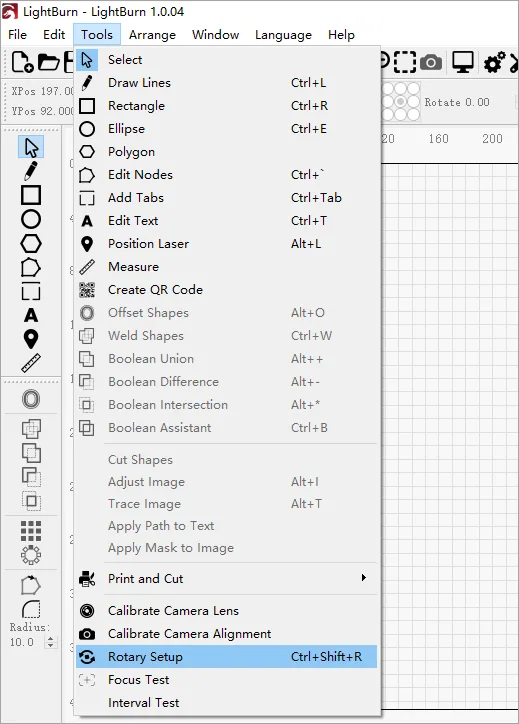The image size is (519, 724).
Task: Click the New File icon in top toolbar
Action: point(22,62)
